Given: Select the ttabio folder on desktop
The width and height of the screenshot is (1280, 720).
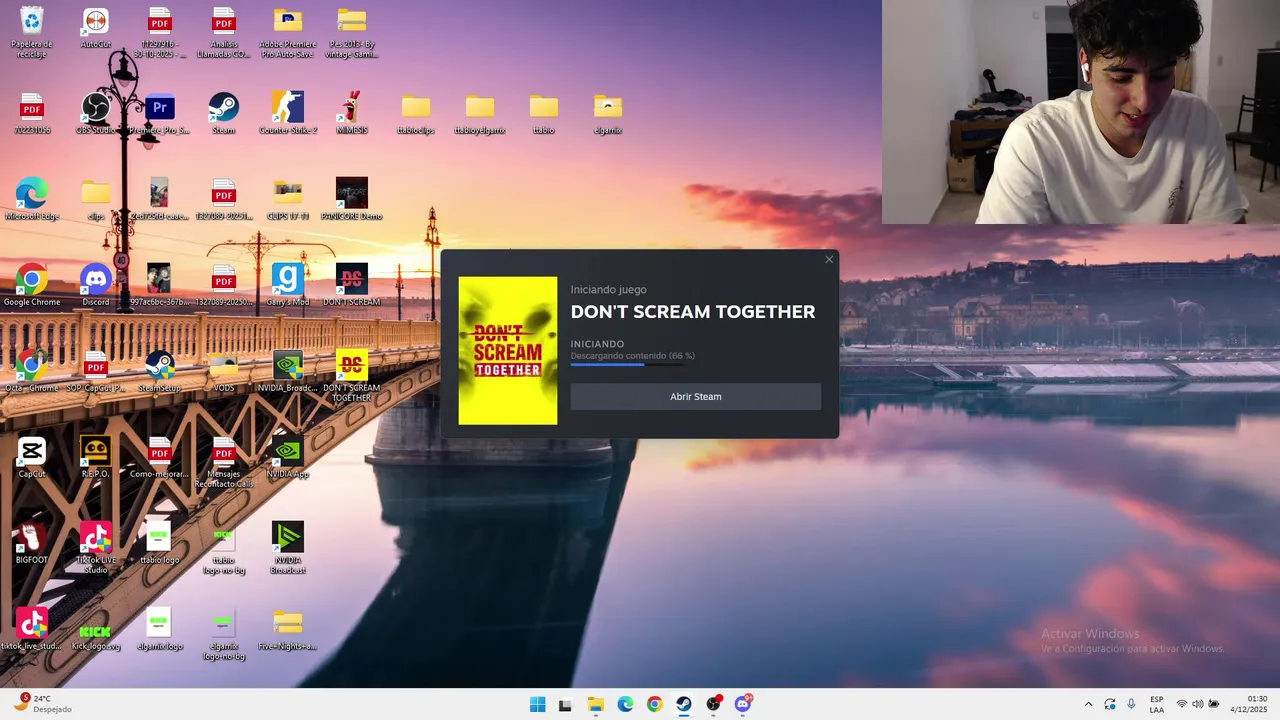Looking at the screenshot, I should [x=544, y=114].
